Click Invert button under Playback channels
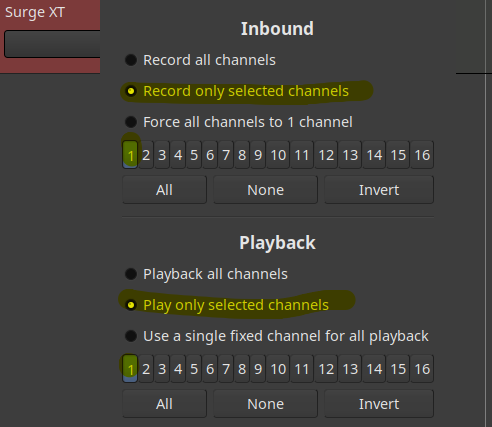Viewport: 492px width, 427px height. 379,404
